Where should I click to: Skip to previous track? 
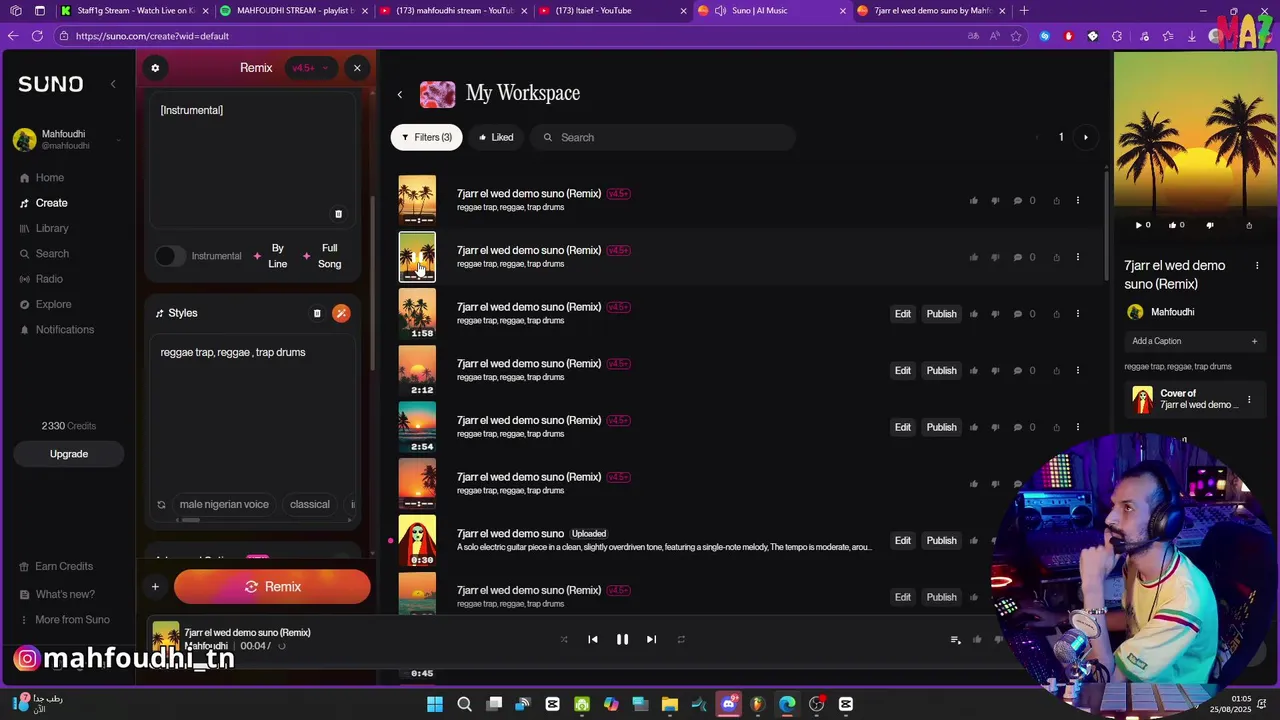click(x=593, y=639)
